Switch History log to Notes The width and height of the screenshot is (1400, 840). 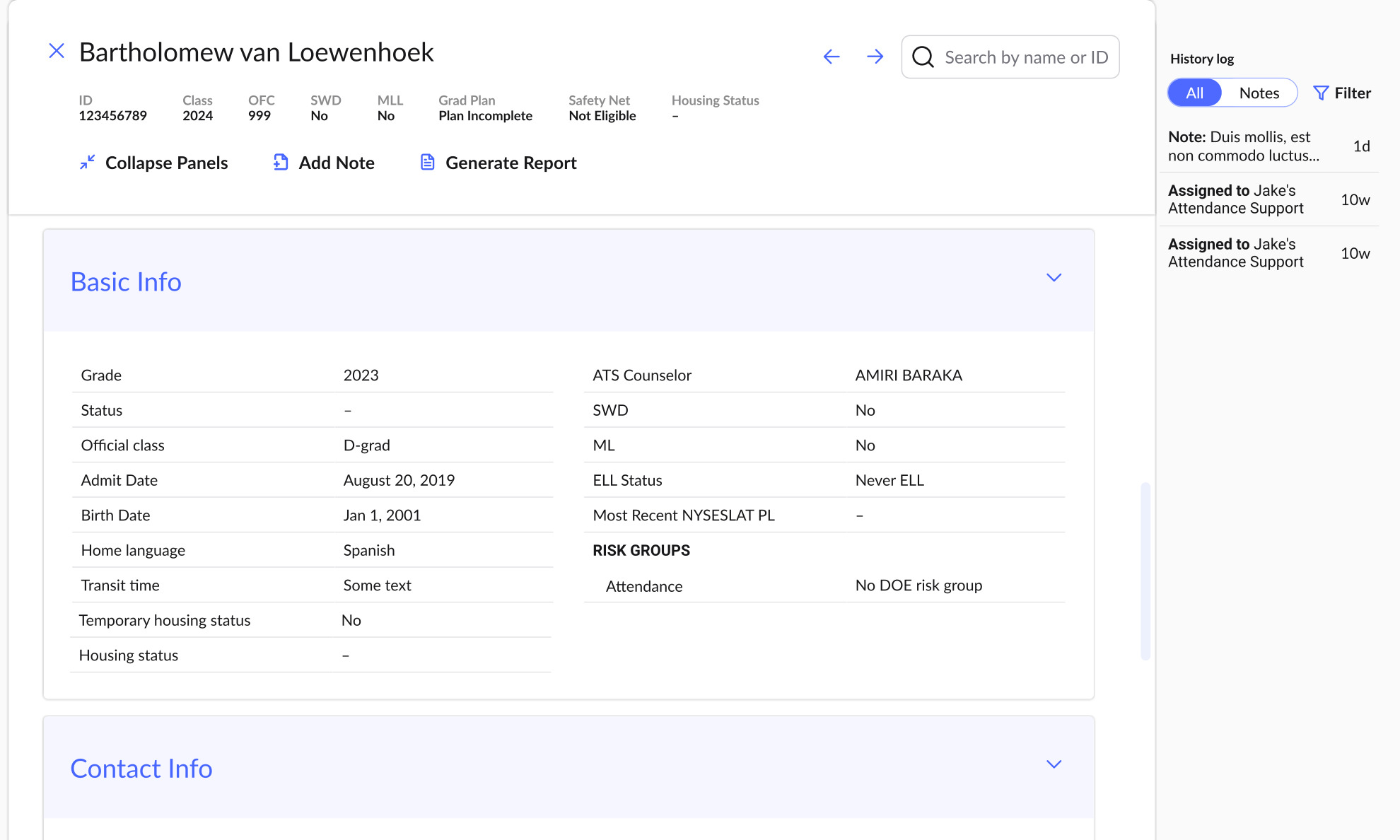coord(1259,93)
